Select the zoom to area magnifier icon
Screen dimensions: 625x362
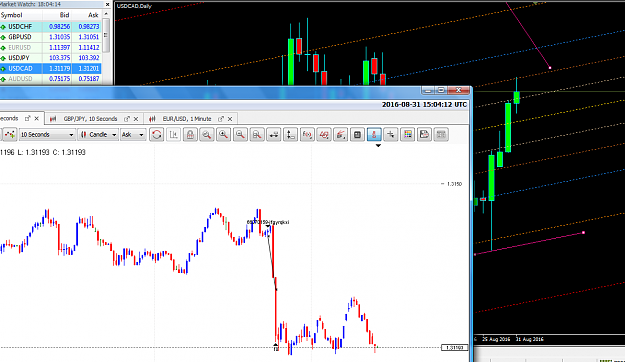click(257, 135)
